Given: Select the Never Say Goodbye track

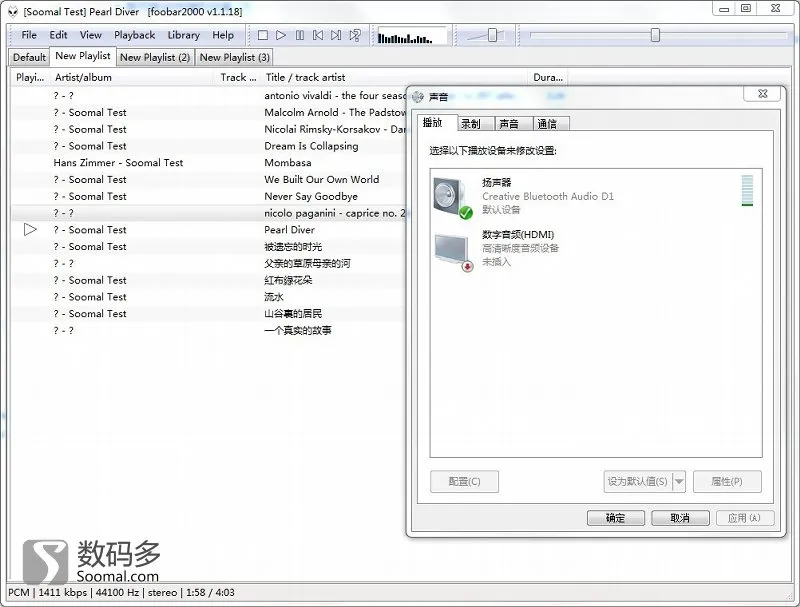Looking at the screenshot, I should coord(208,196).
